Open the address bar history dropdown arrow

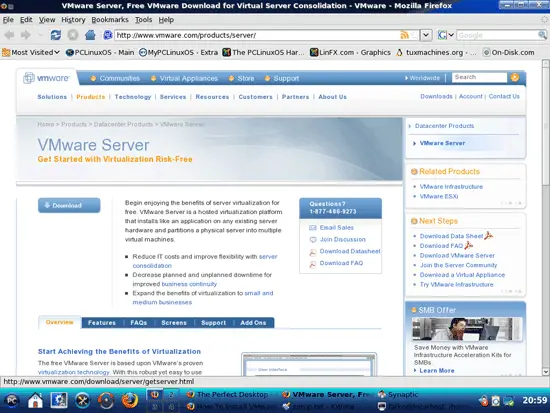426,35
